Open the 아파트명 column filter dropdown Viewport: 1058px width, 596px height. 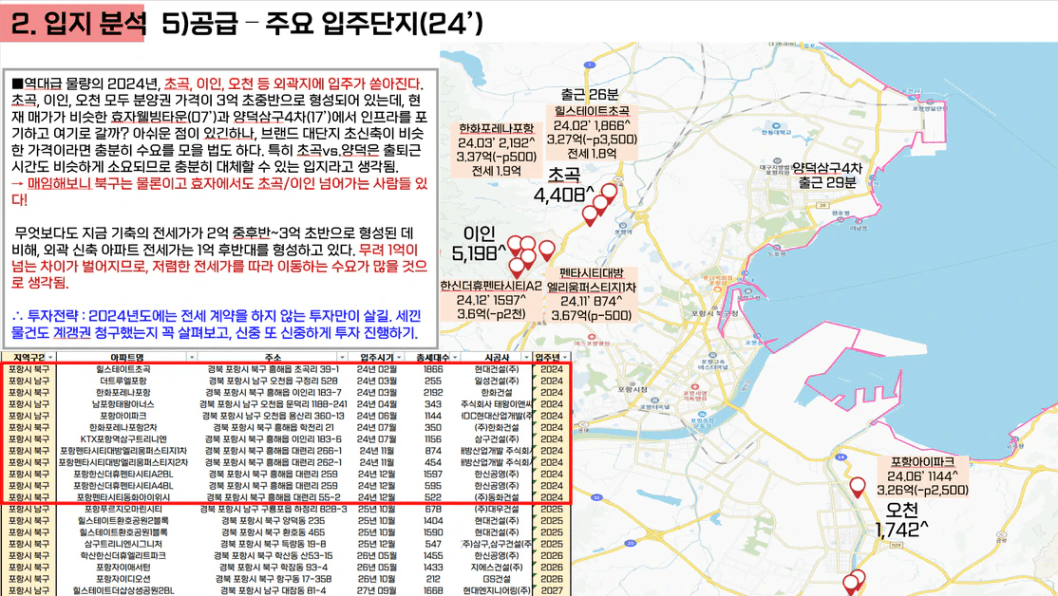click(x=192, y=356)
